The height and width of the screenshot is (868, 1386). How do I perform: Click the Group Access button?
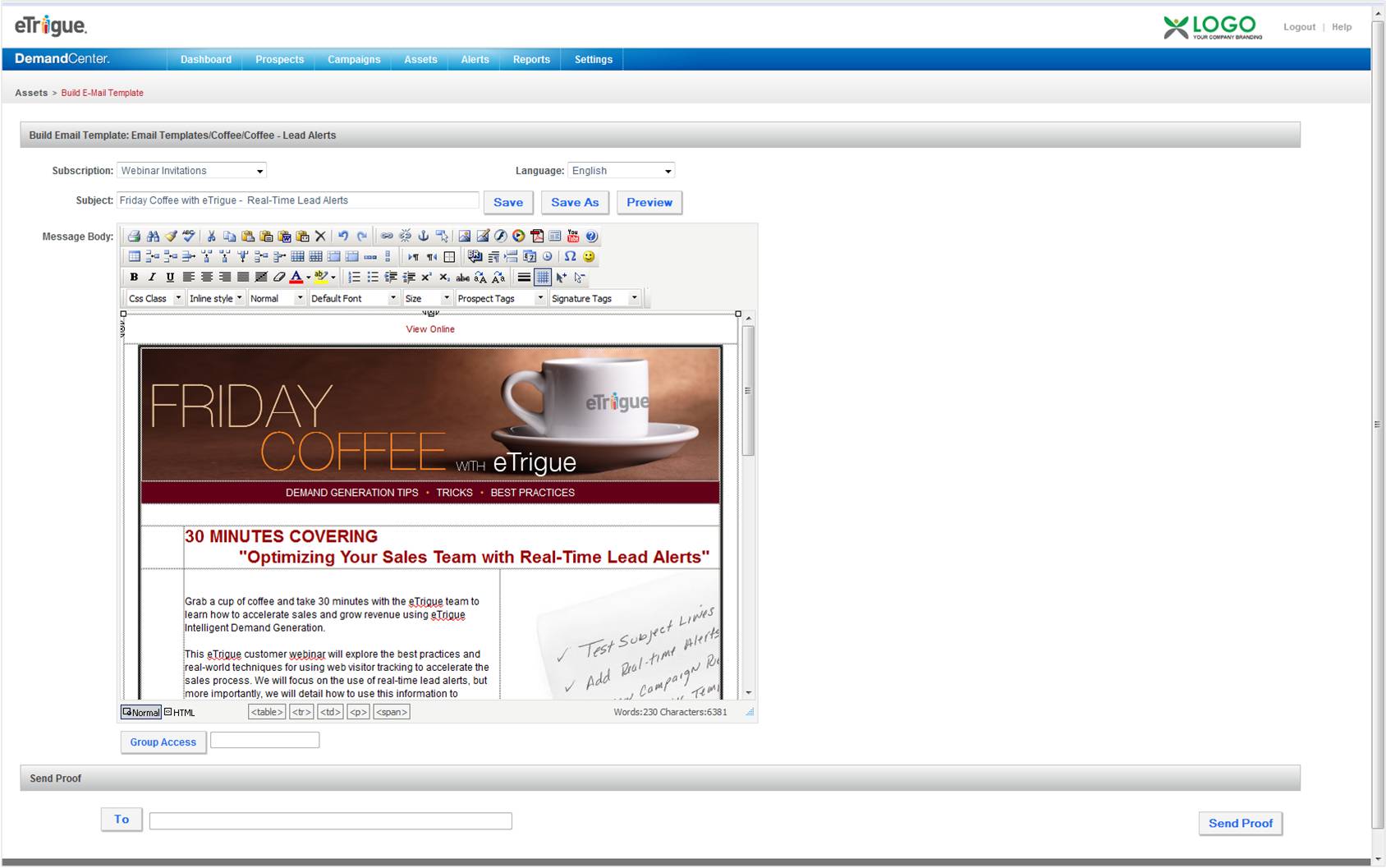tap(163, 742)
